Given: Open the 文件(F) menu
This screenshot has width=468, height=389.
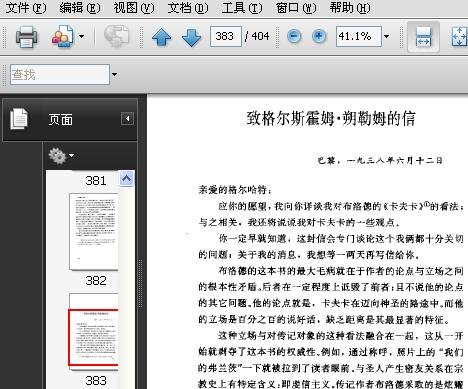Looking at the screenshot, I should click(x=26, y=7).
